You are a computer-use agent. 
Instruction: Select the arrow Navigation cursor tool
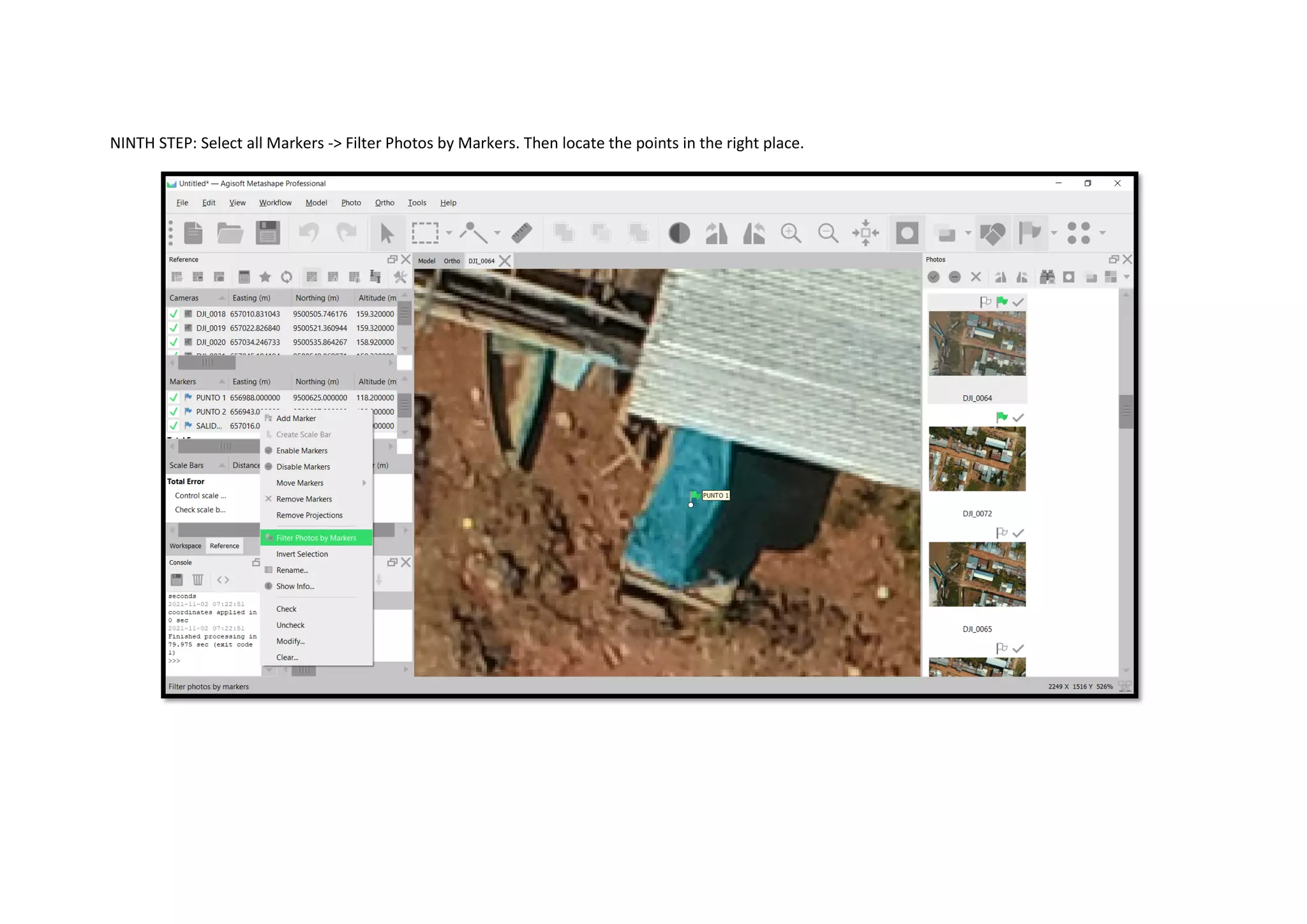[387, 233]
